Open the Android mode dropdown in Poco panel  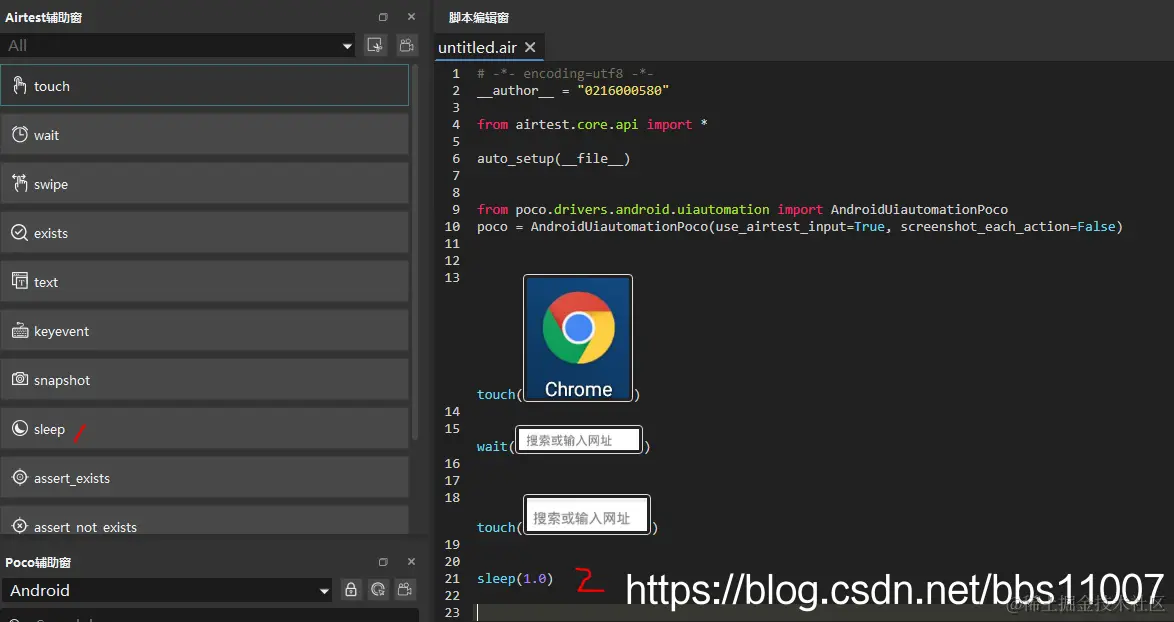[x=167, y=591]
